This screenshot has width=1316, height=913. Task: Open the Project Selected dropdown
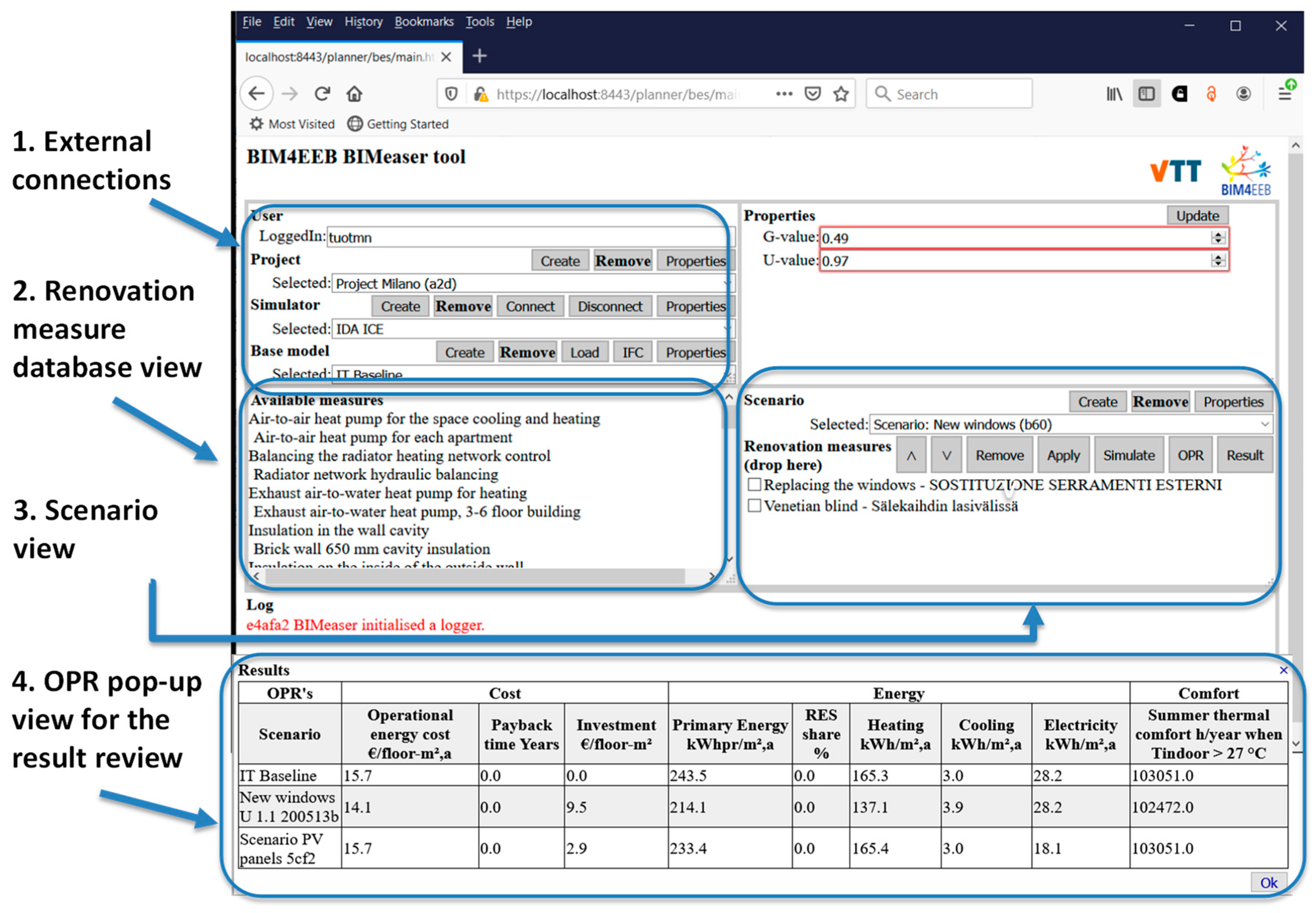(x=532, y=283)
